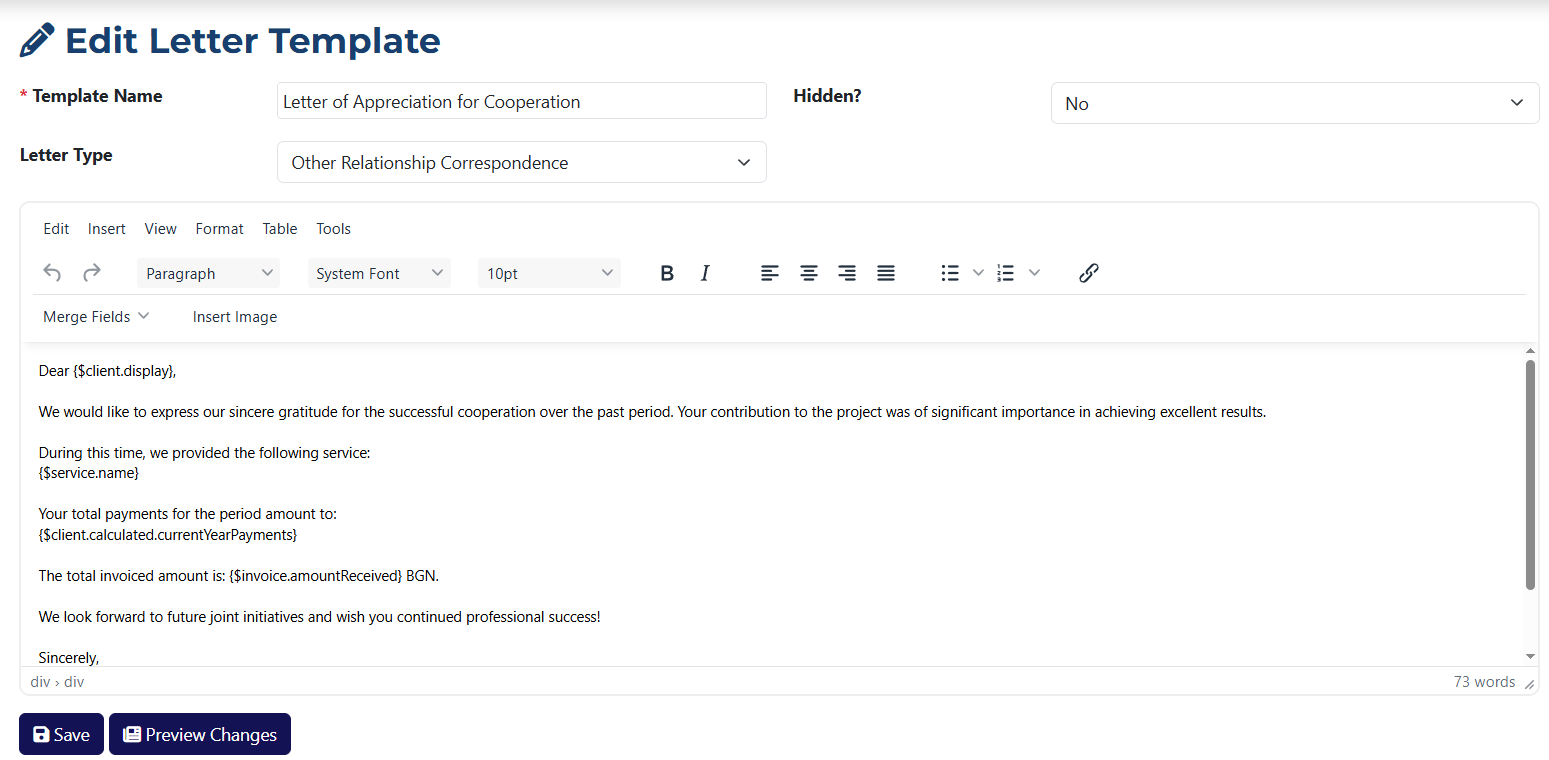This screenshot has width=1549, height=760.
Task: Click the Undo arrow in the editor toolbar
Action: pos(51,272)
